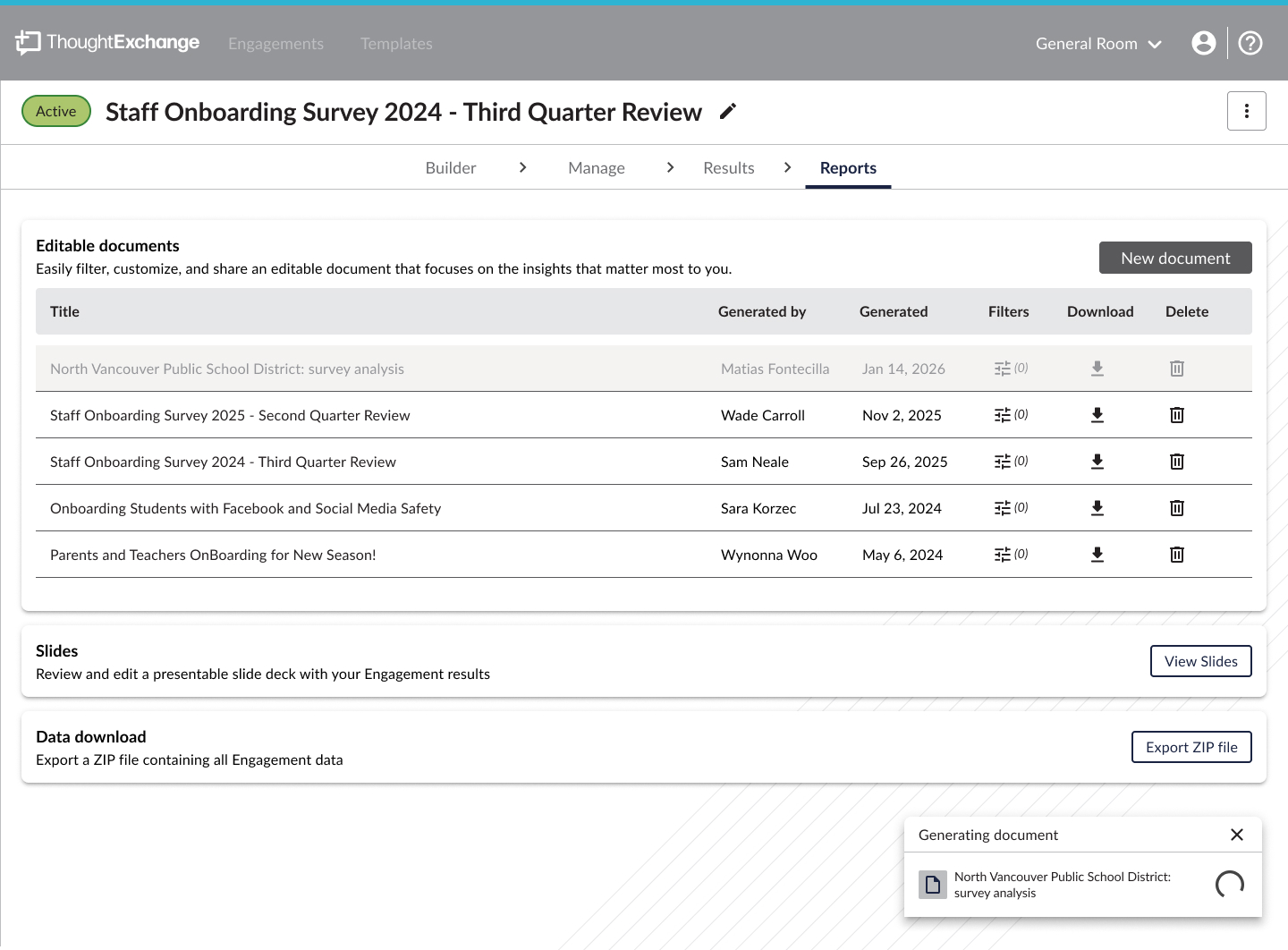Delete the Onboarding Students with Facebook document
The height and width of the screenshot is (950, 1288).
coord(1176,508)
